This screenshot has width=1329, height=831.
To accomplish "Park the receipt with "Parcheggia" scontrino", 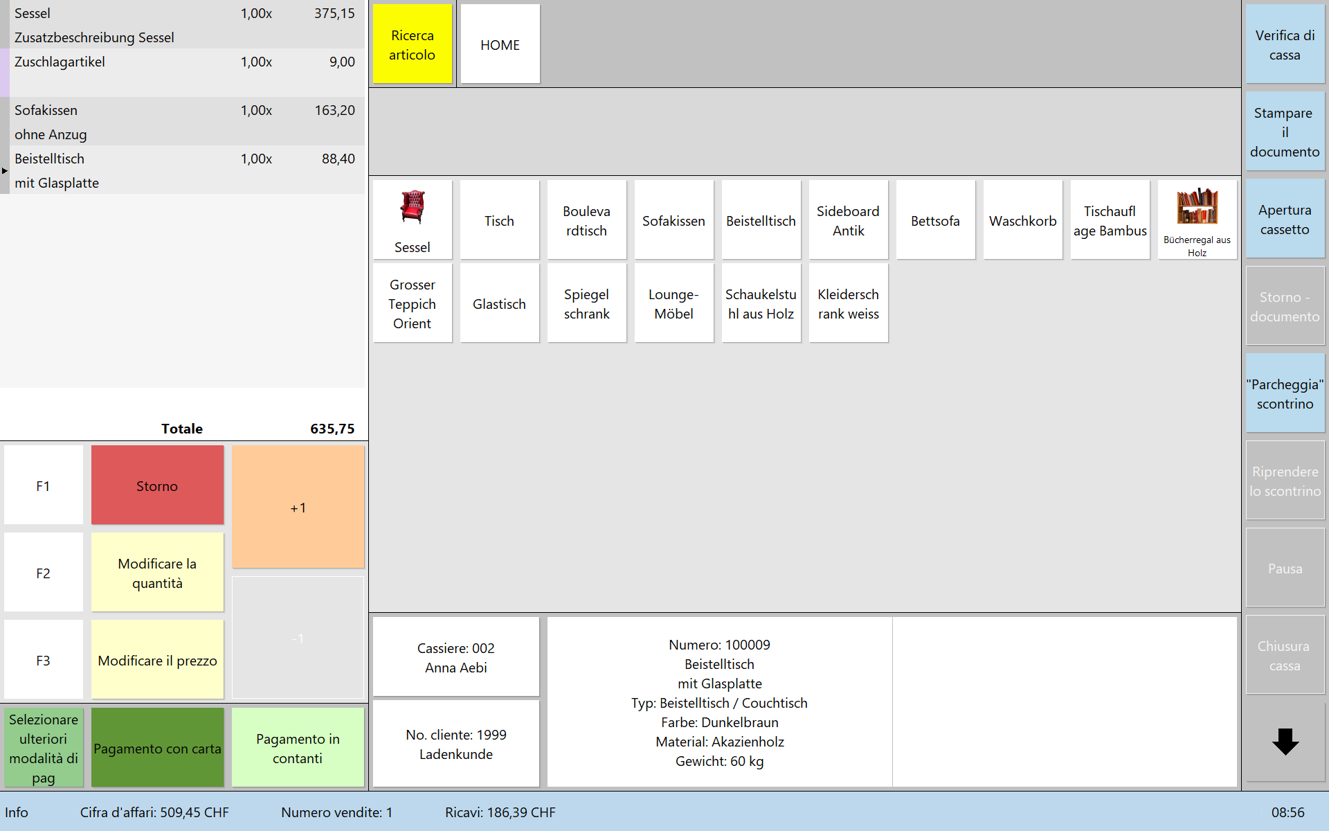I will click(1285, 394).
